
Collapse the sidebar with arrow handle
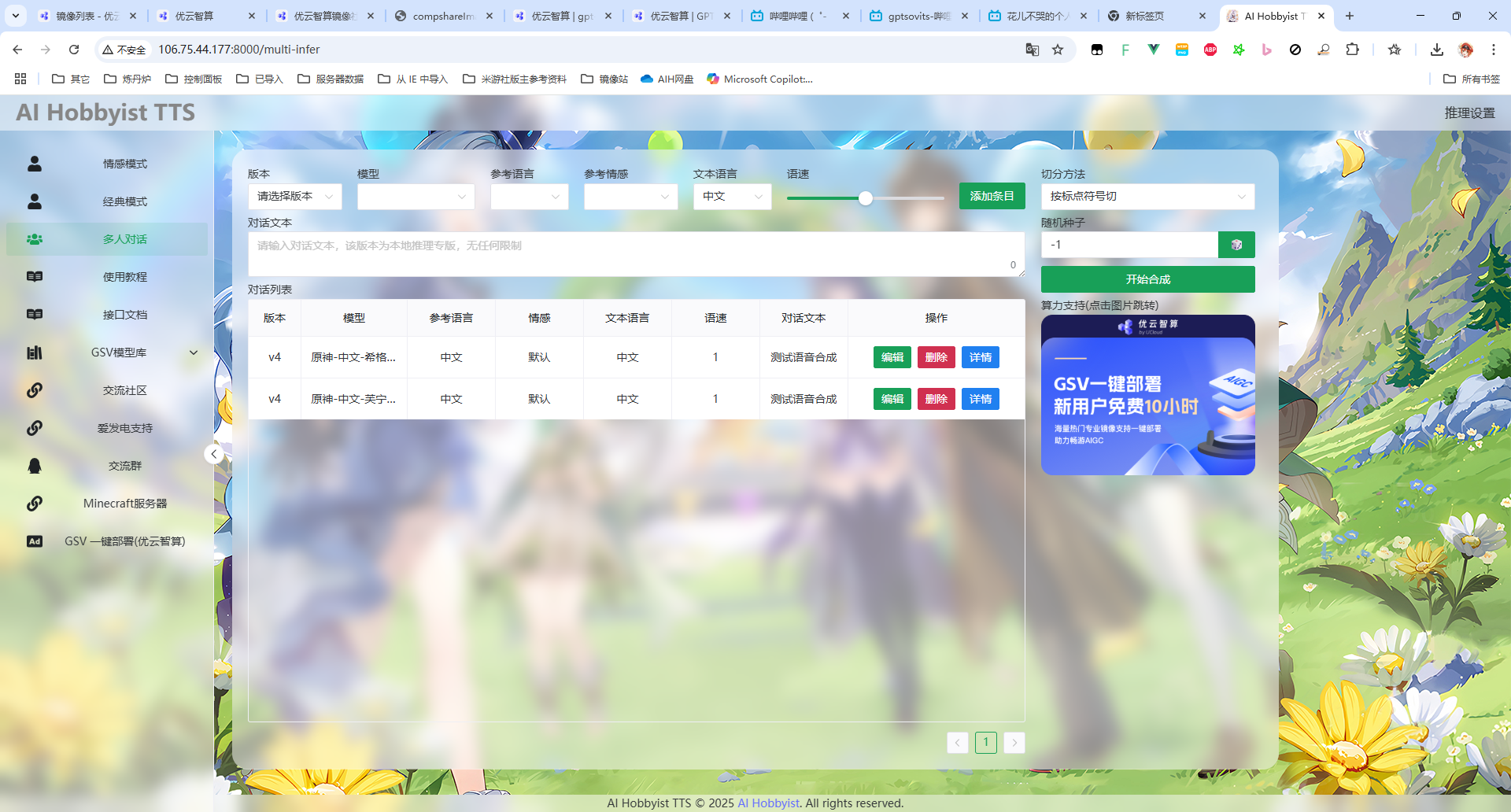point(213,454)
